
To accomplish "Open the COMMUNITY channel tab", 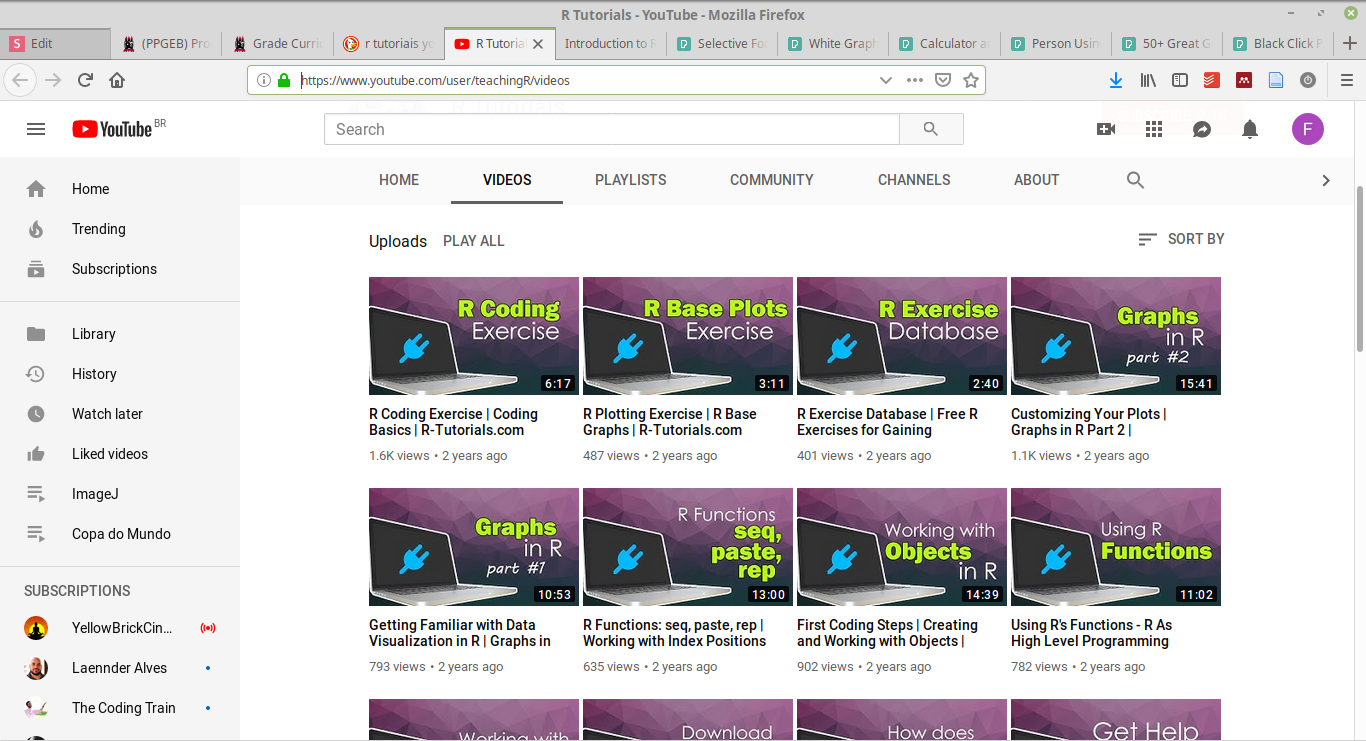I will click(x=772, y=180).
